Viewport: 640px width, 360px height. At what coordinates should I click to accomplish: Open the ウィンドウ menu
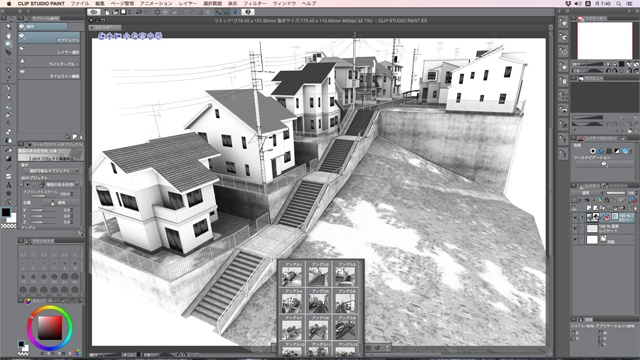[x=284, y=3]
